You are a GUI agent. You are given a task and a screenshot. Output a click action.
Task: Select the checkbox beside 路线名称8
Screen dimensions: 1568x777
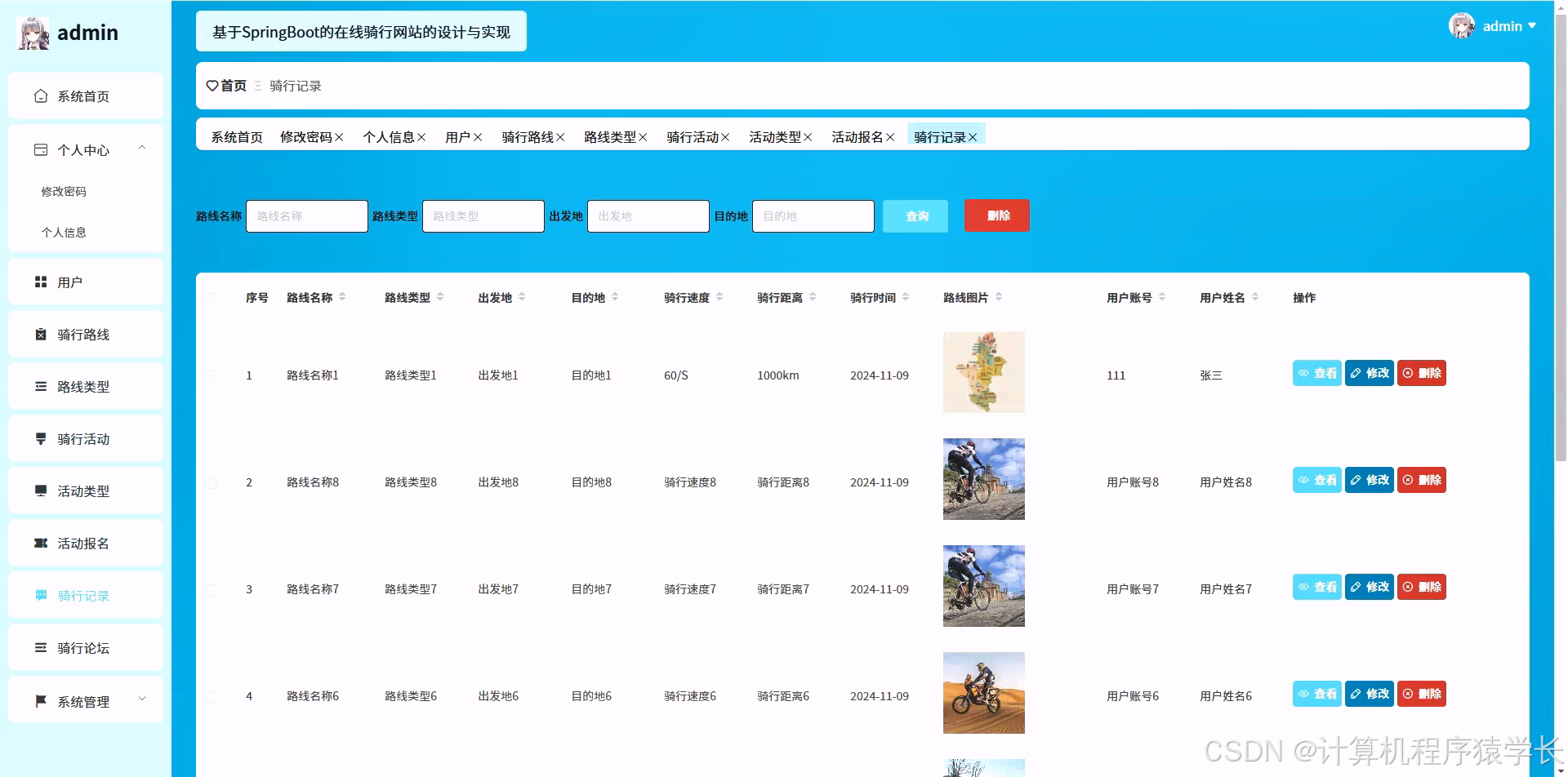point(212,482)
